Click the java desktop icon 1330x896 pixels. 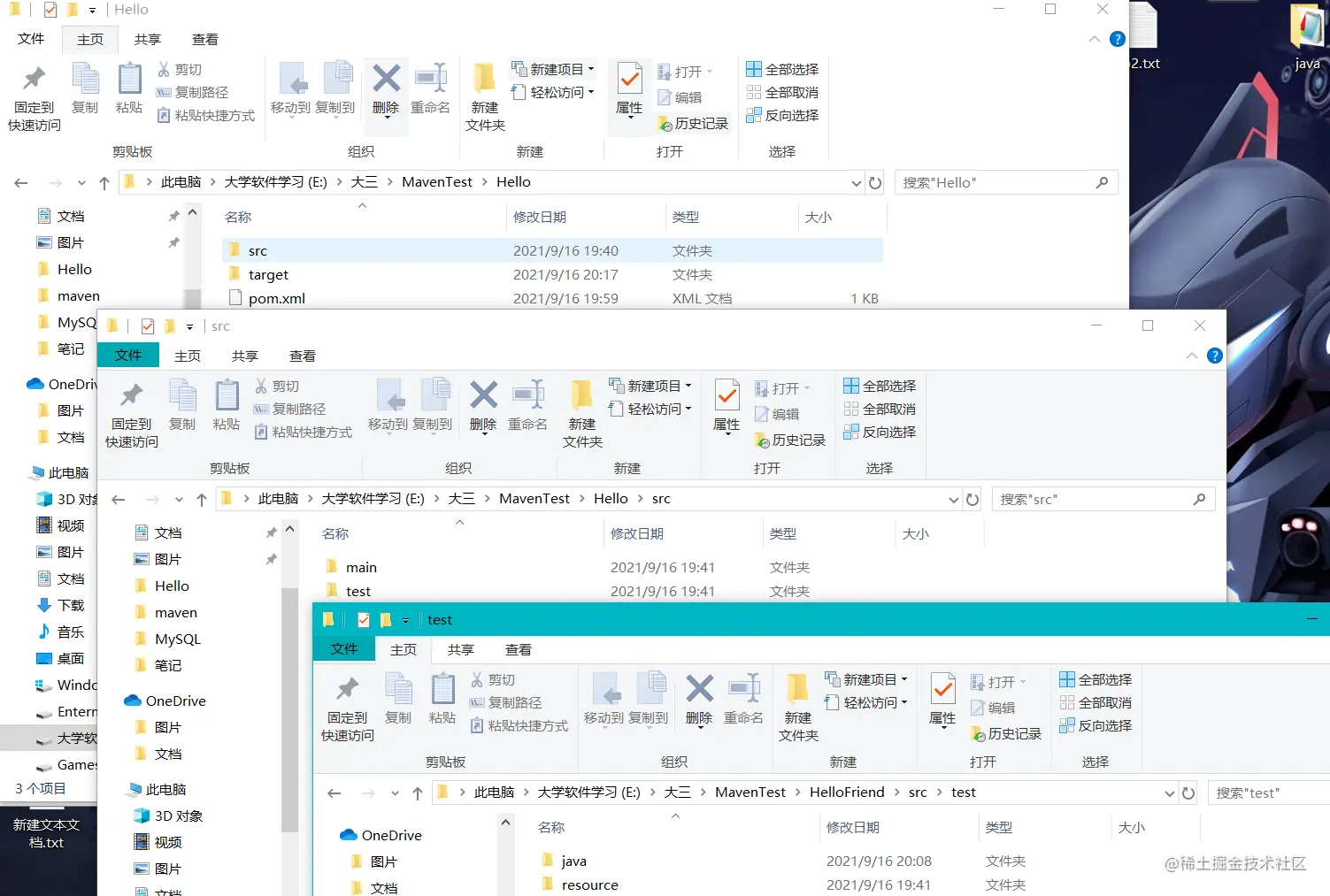[x=1307, y=37]
